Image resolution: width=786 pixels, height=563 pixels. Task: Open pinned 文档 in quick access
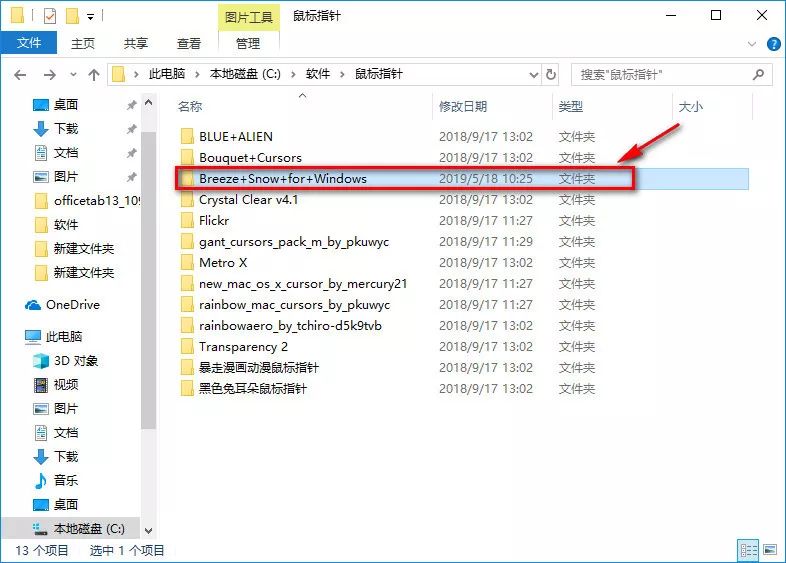tap(66, 153)
